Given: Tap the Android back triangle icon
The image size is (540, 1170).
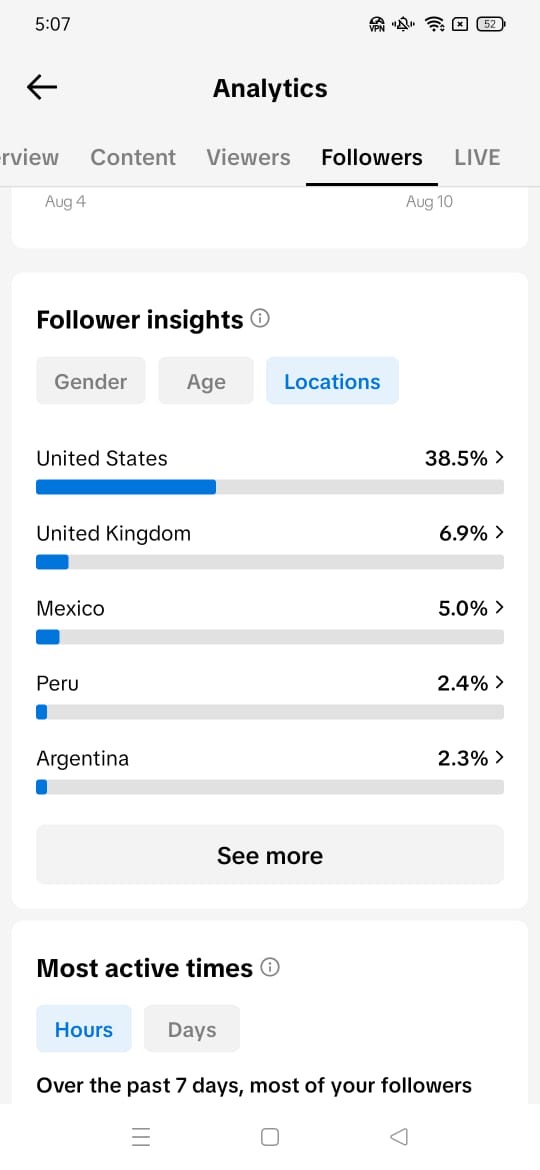Looking at the screenshot, I should [399, 1136].
